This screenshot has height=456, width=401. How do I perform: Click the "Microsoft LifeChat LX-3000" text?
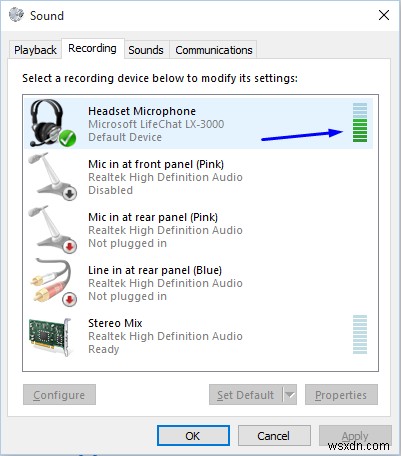(156, 124)
